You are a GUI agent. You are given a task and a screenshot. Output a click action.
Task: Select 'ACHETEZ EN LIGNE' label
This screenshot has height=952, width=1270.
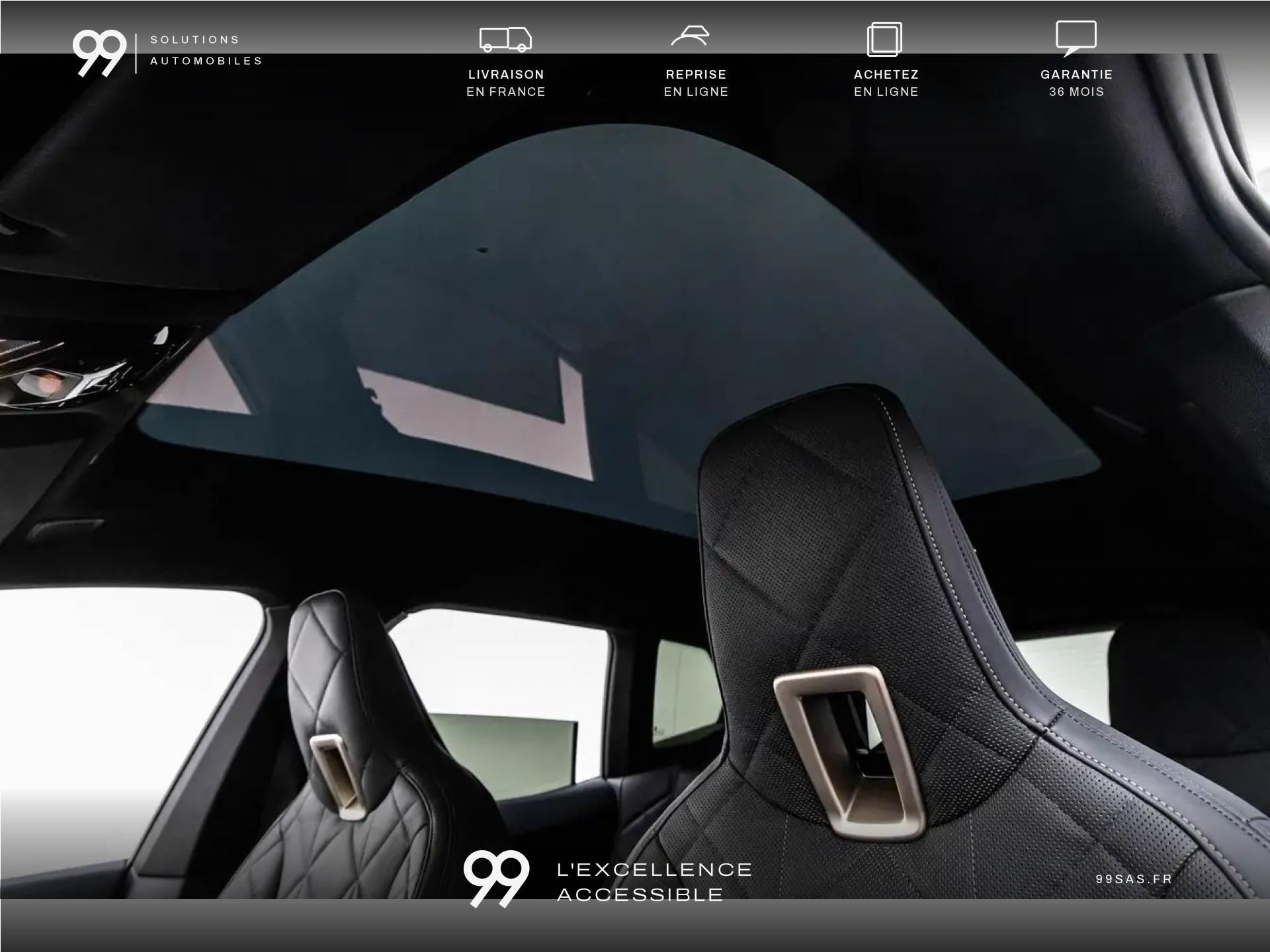(x=886, y=83)
